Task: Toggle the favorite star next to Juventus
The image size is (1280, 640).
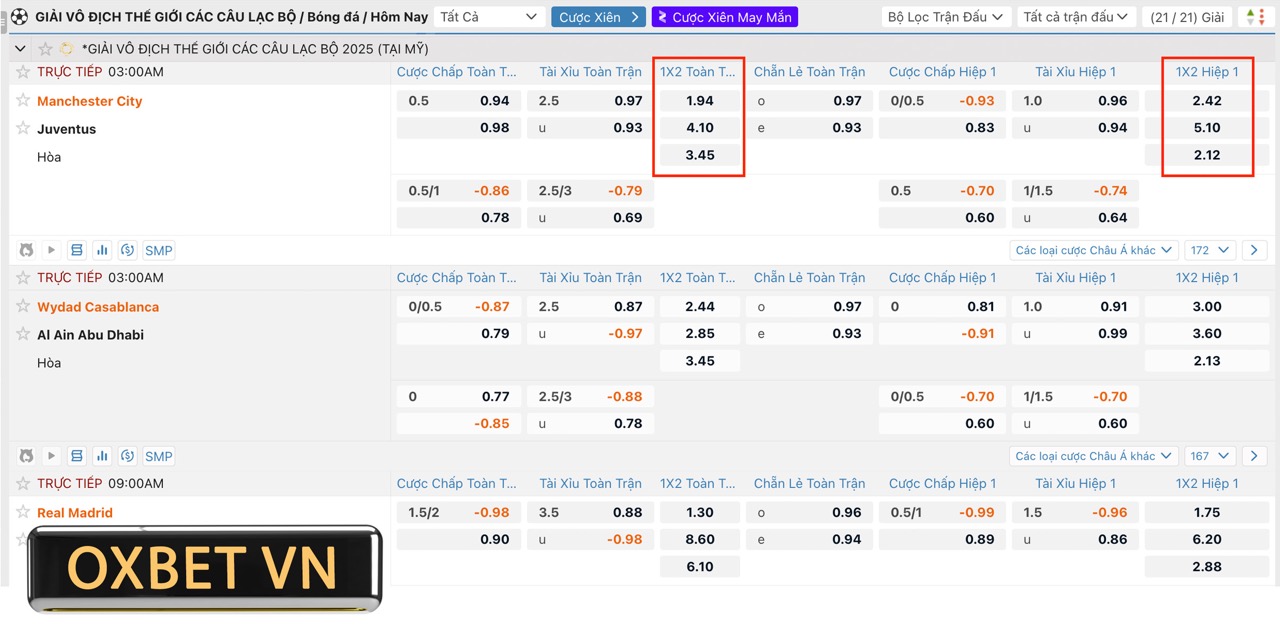Action: 23,128
